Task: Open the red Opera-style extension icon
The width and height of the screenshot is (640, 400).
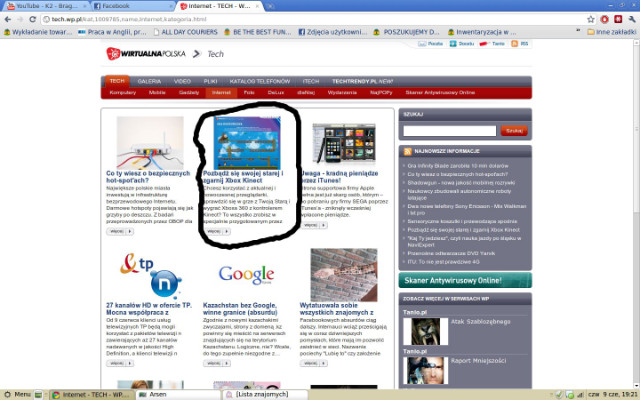Action: pos(604,19)
